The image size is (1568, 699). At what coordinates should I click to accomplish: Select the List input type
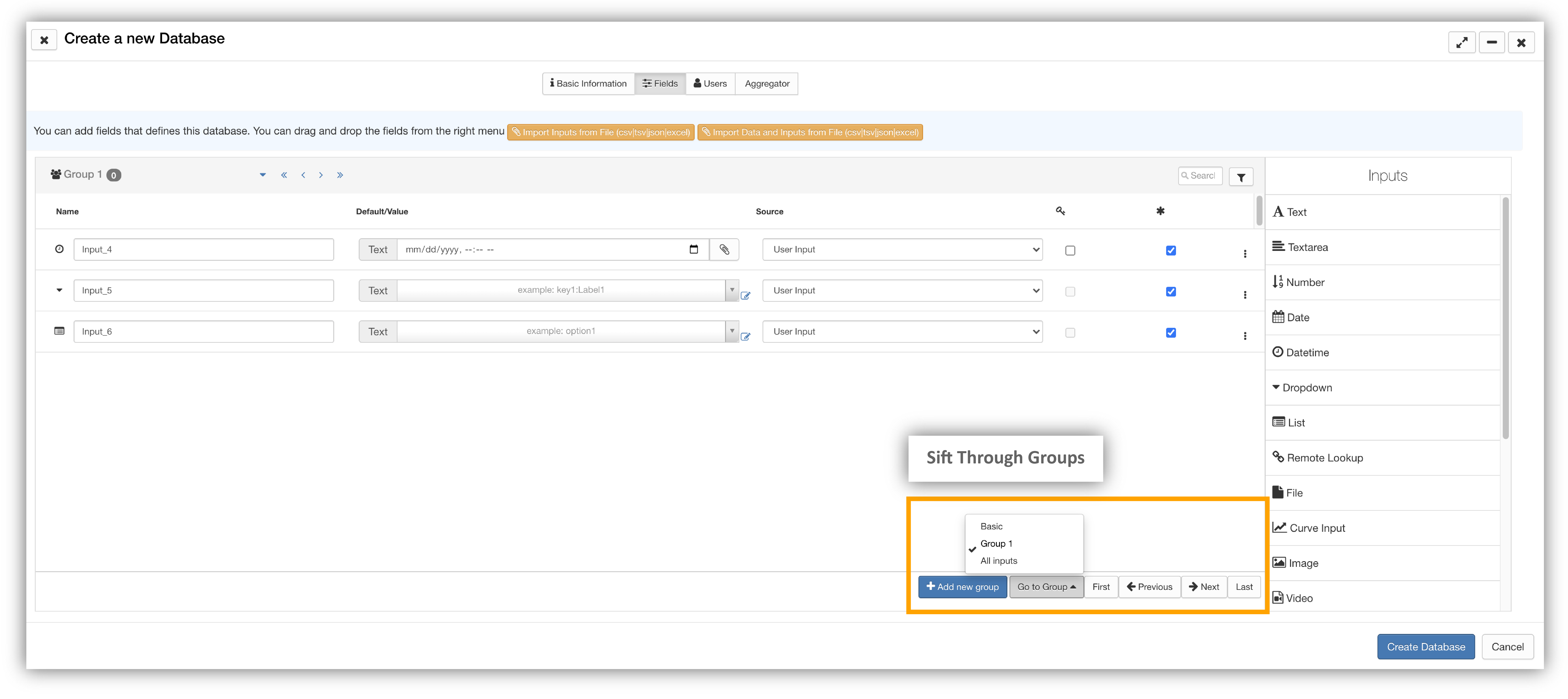pyautogui.click(x=1382, y=422)
